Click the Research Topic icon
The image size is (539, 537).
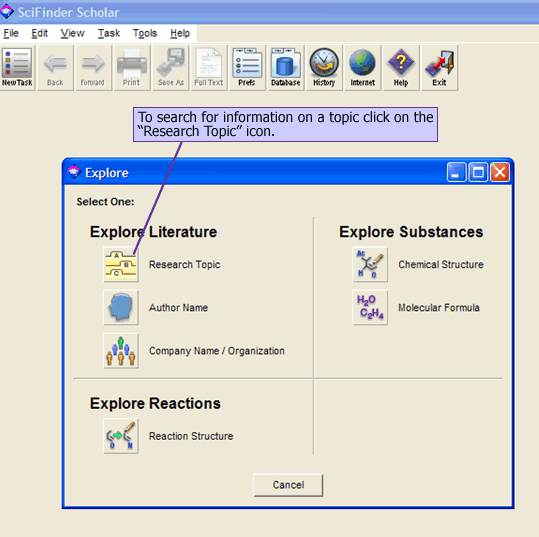121,264
